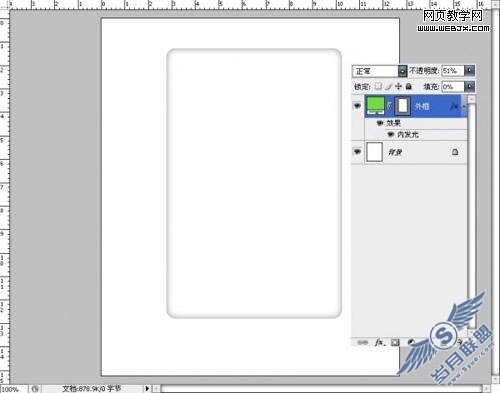The image size is (500, 393).
Task: Open the opacity slider arrow next to 51%
Action: click(469, 71)
